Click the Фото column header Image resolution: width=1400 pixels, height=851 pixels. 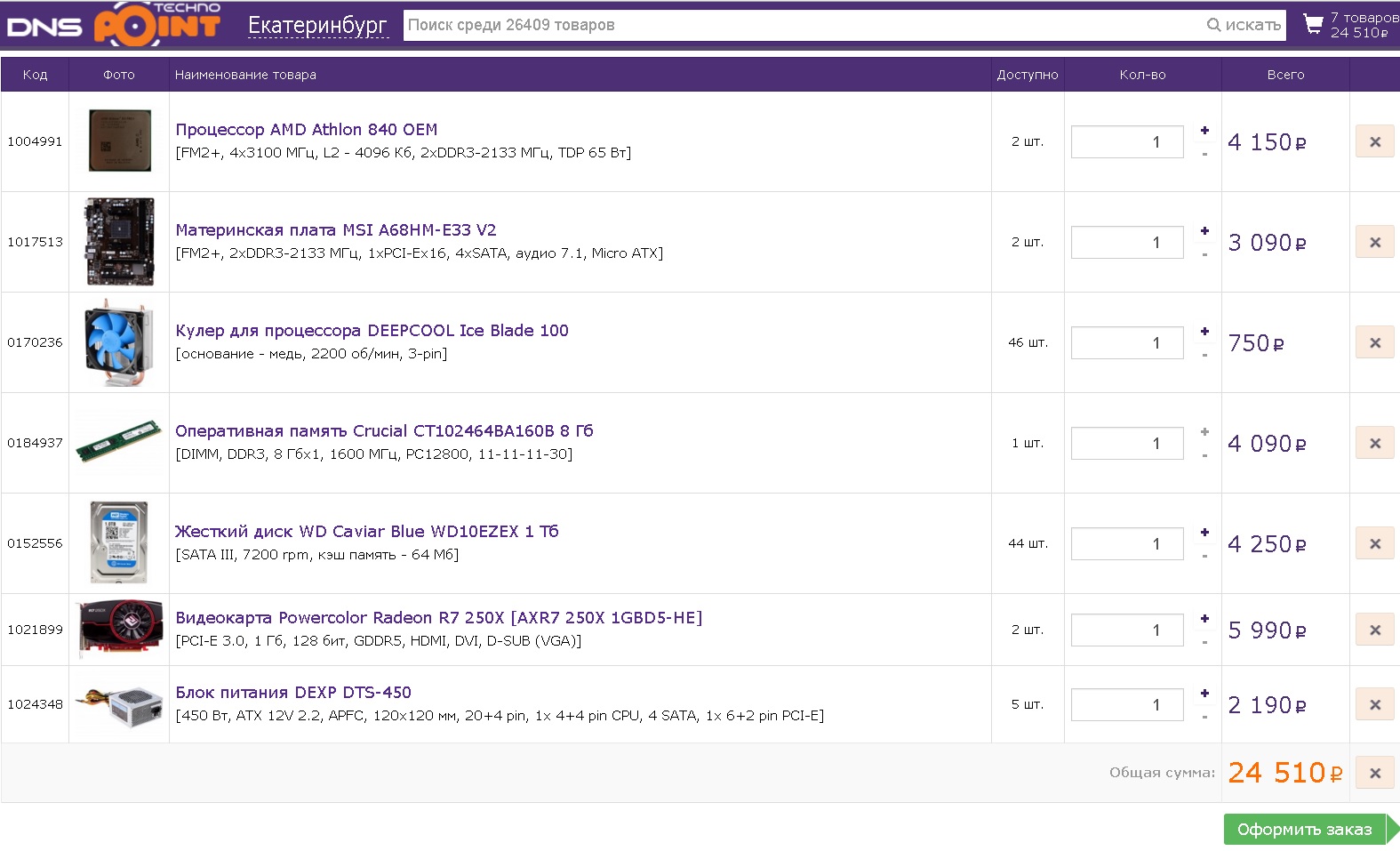pos(119,75)
